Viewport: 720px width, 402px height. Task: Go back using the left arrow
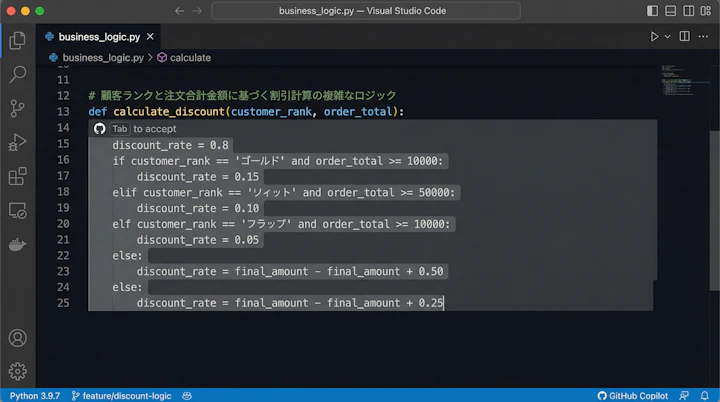pos(179,11)
